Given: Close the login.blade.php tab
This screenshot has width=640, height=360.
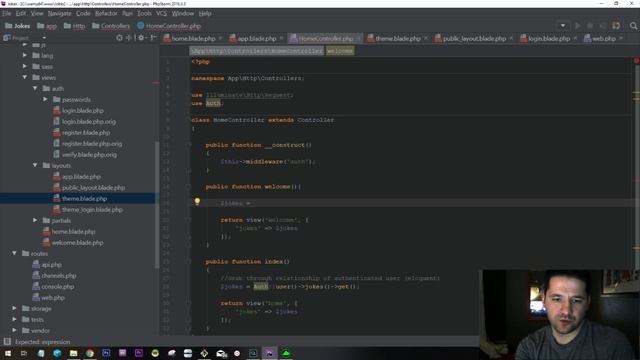Looking at the screenshot, I should click(x=575, y=38).
